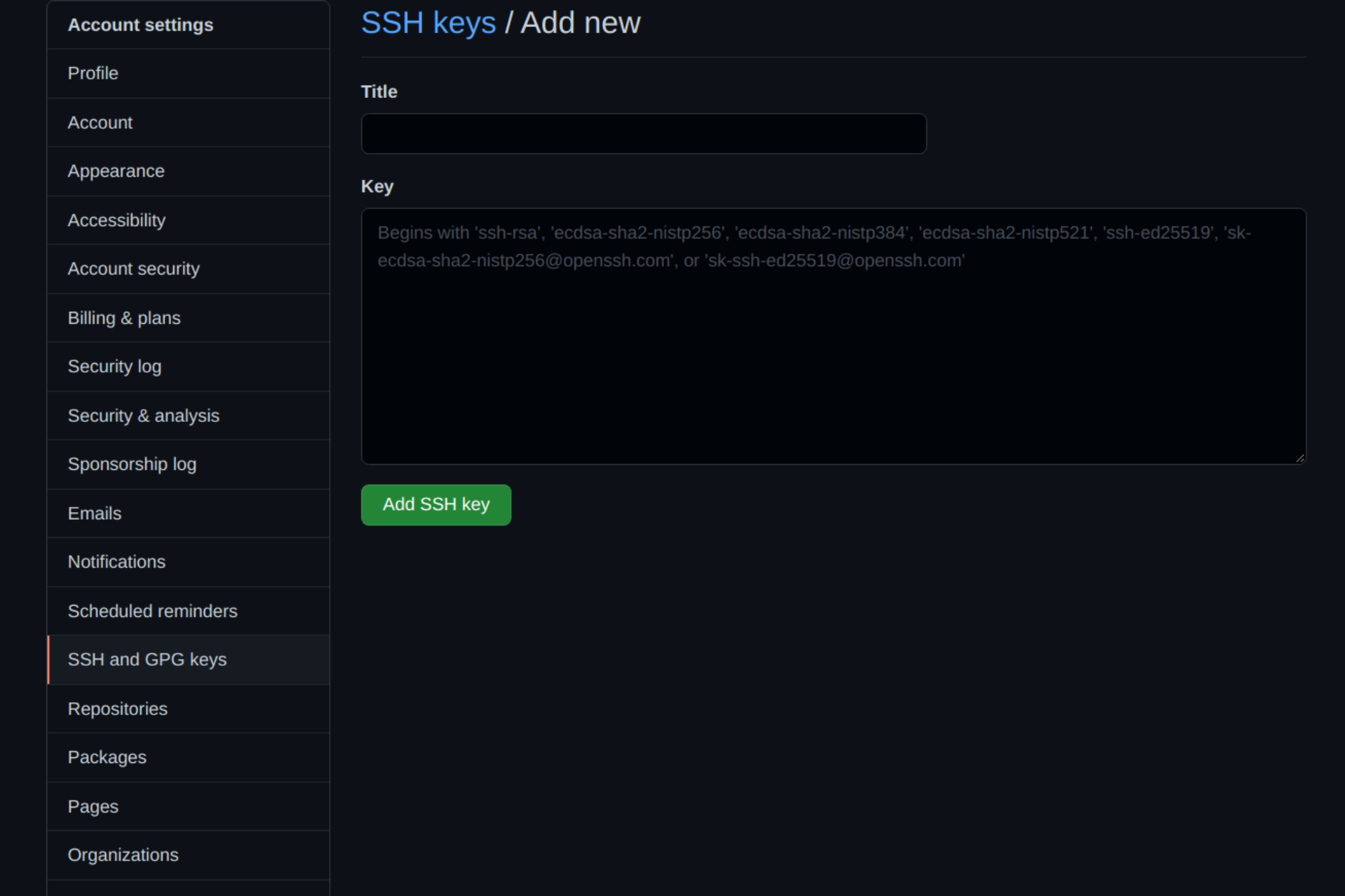The width and height of the screenshot is (1345, 896).
Task: Open the Profile settings page
Action: (92, 74)
